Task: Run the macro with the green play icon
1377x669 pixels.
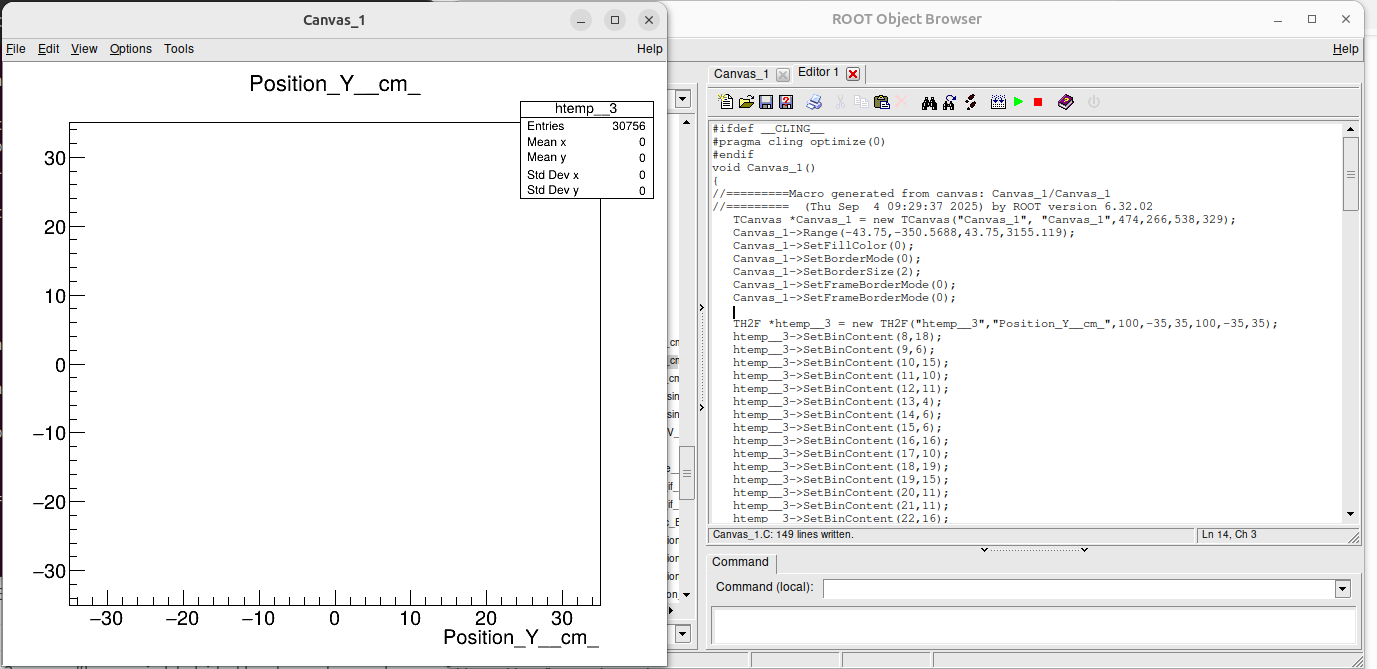Action: (x=1018, y=102)
